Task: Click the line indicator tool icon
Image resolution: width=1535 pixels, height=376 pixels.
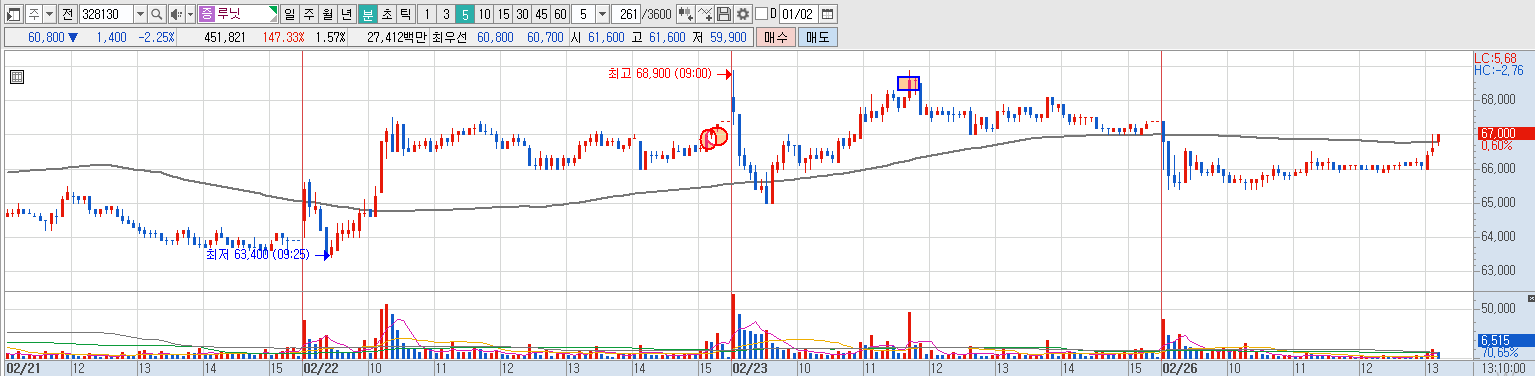Action: point(706,14)
